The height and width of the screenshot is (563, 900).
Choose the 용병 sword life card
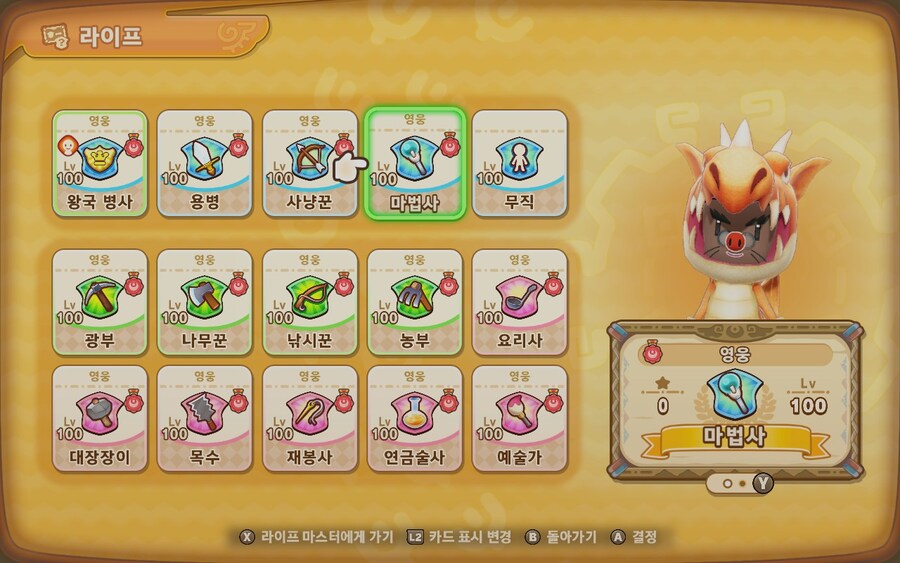click(204, 164)
